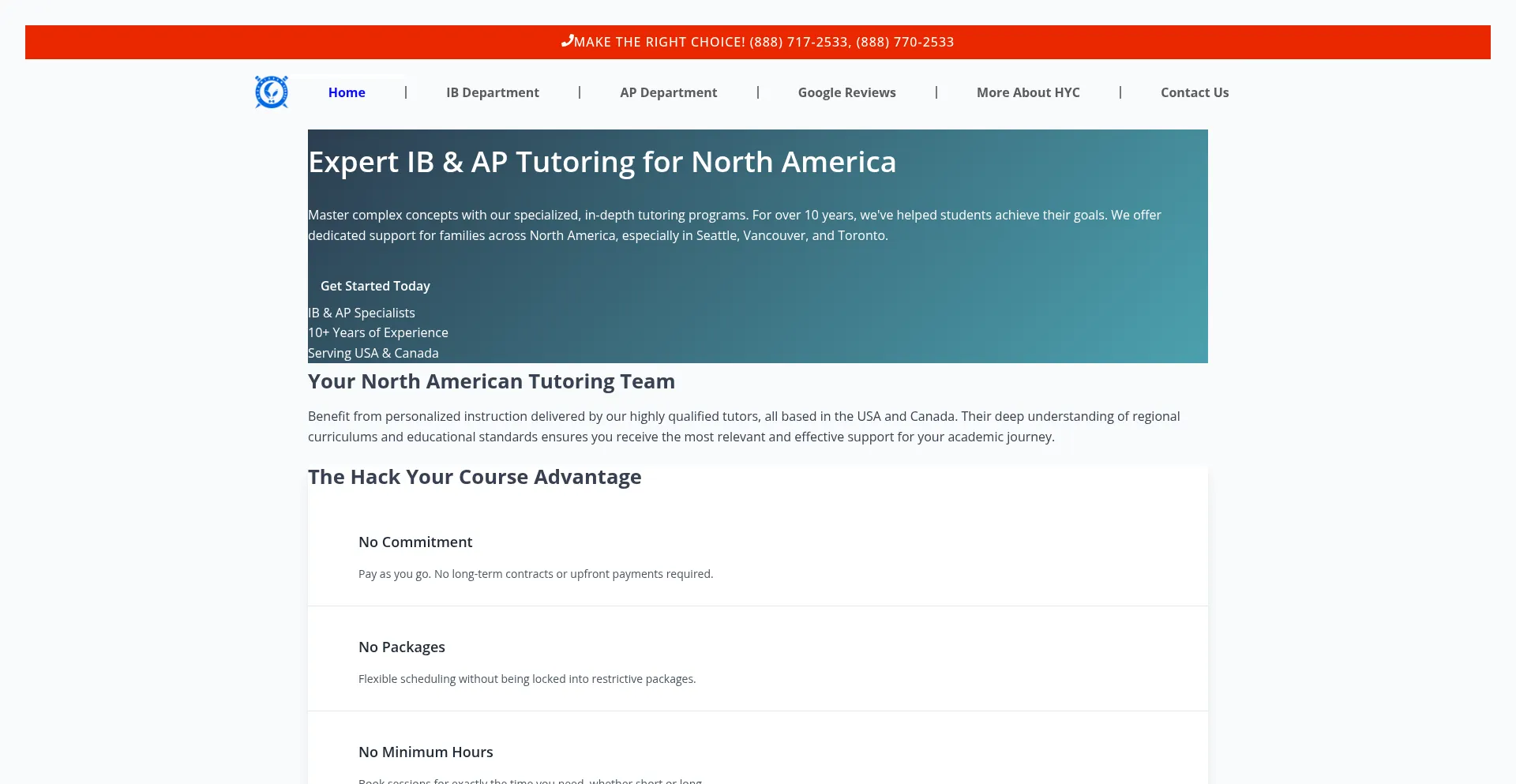Call the (888) 717-2533 phone number
Viewport: 1516px width, 784px height.
pyautogui.click(x=798, y=42)
